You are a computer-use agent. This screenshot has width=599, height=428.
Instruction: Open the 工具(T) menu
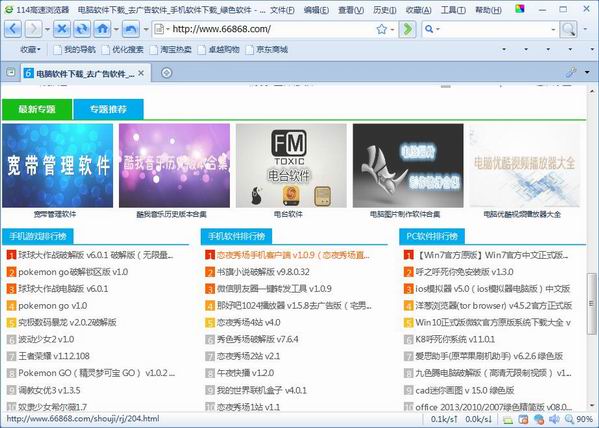453,10
